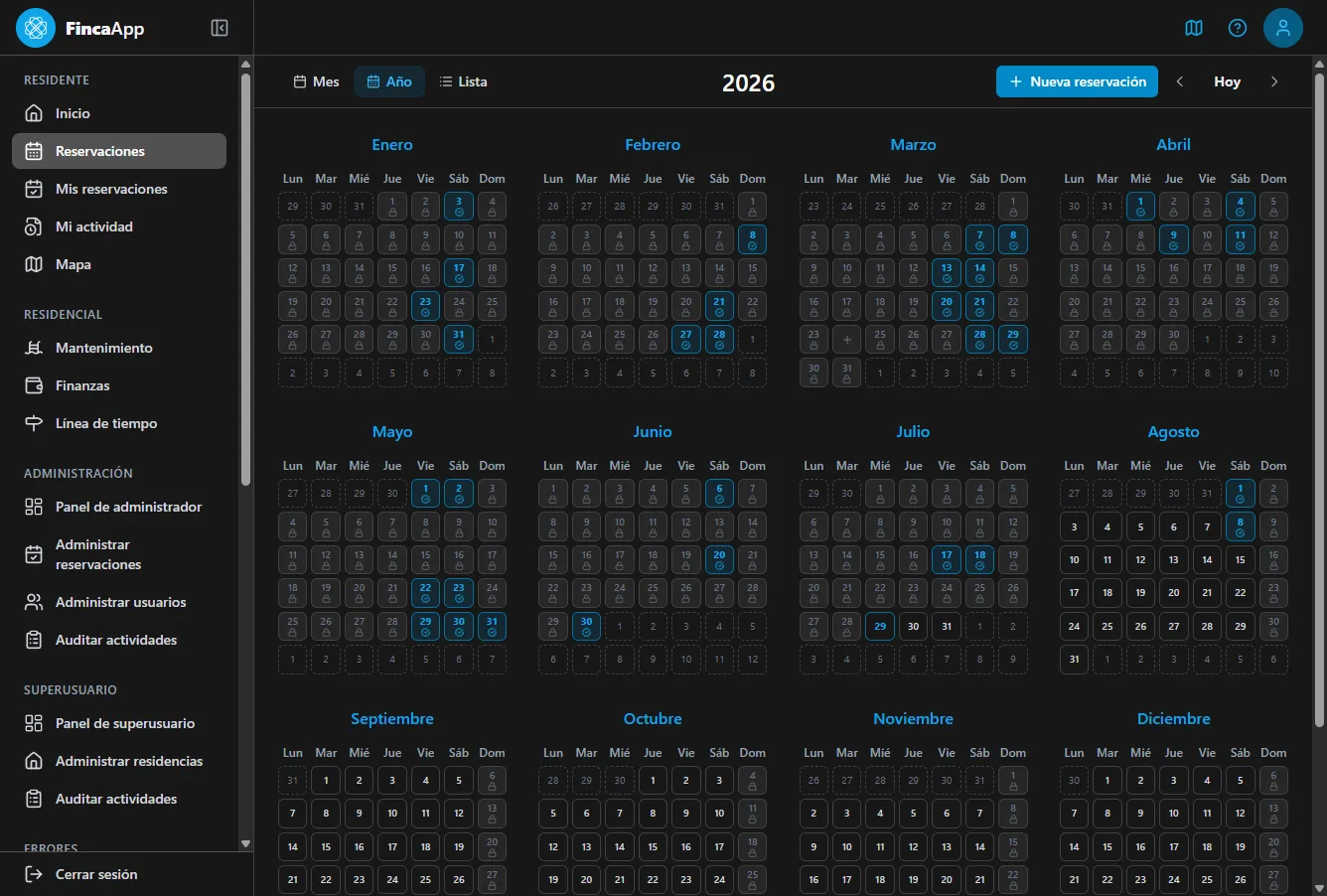The width and height of the screenshot is (1327, 896).
Task: Open the user profile avatar
Action: [x=1283, y=28]
